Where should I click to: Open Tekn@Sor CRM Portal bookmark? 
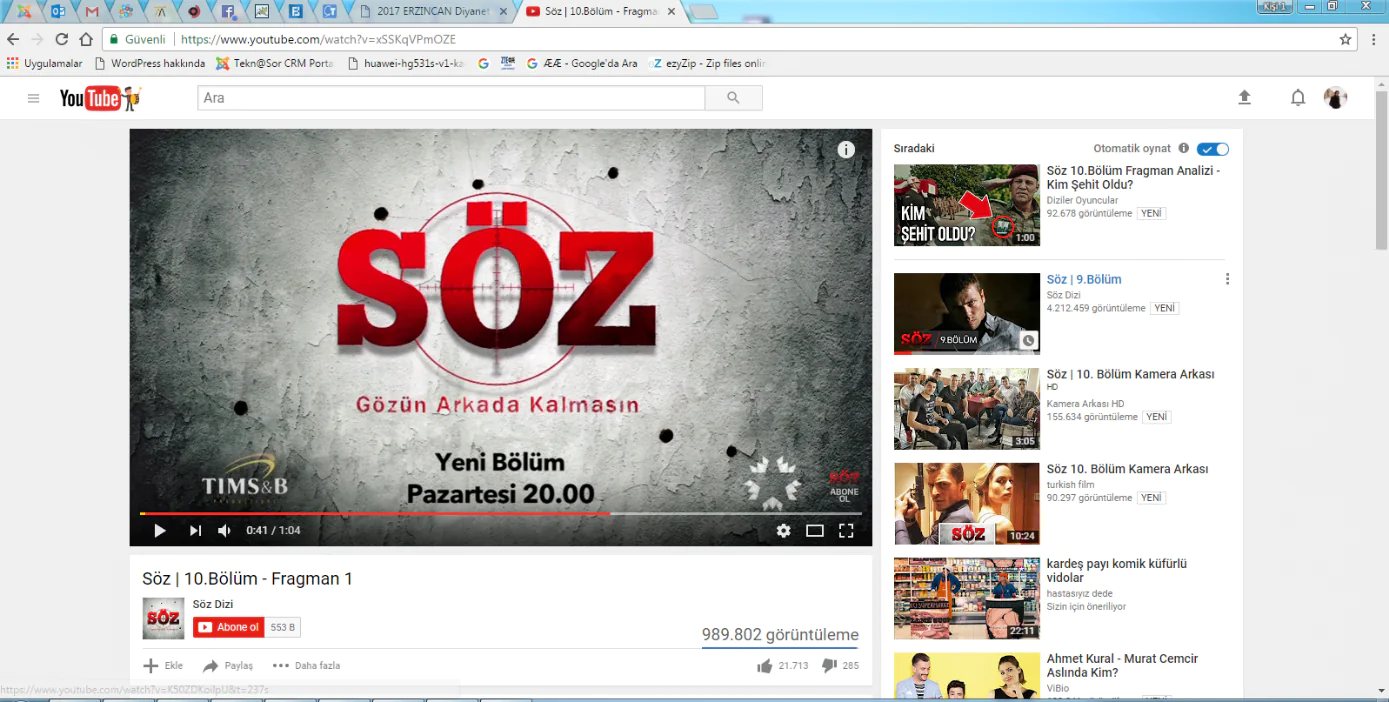point(276,63)
